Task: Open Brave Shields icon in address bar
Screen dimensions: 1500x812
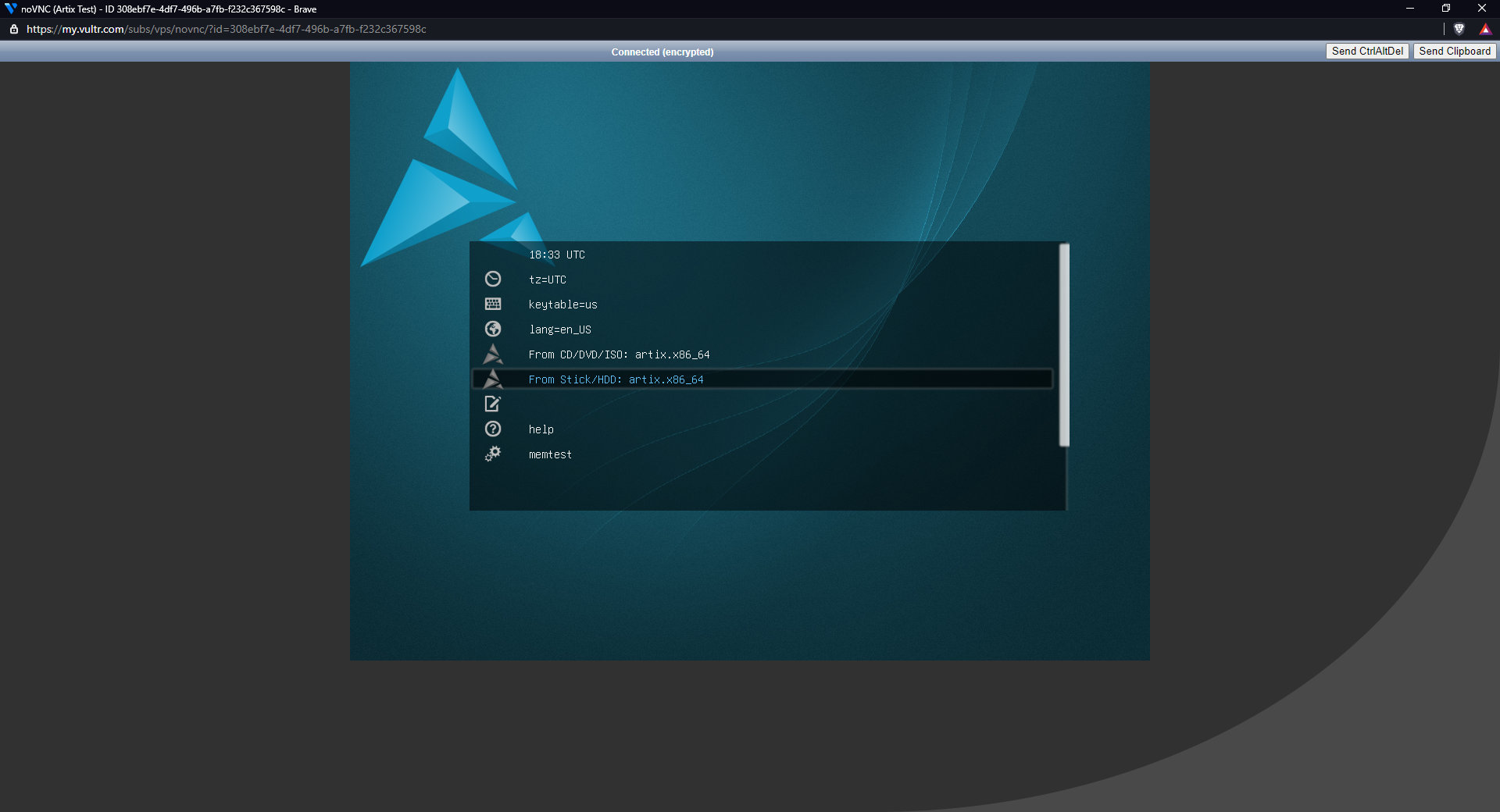Action: pyautogui.click(x=1459, y=29)
